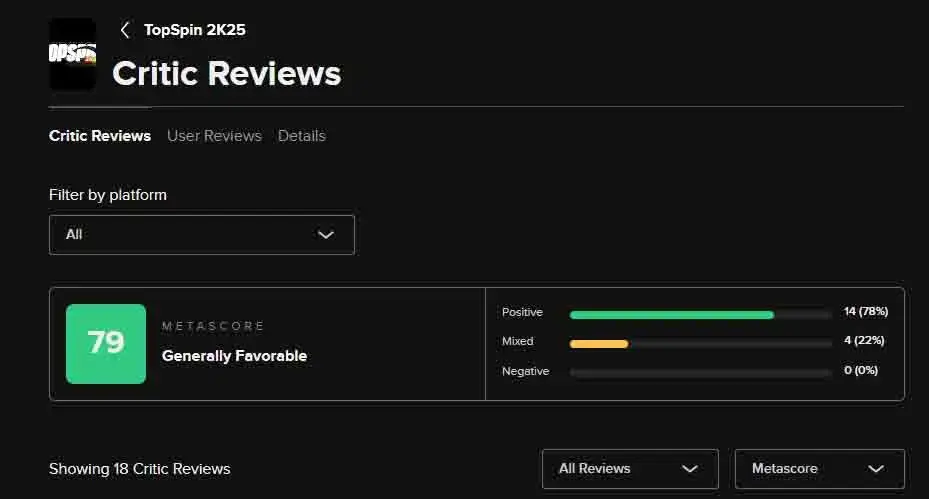Click the Filter by platform label
This screenshot has width=929, height=499.
pyautogui.click(x=108, y=195)
